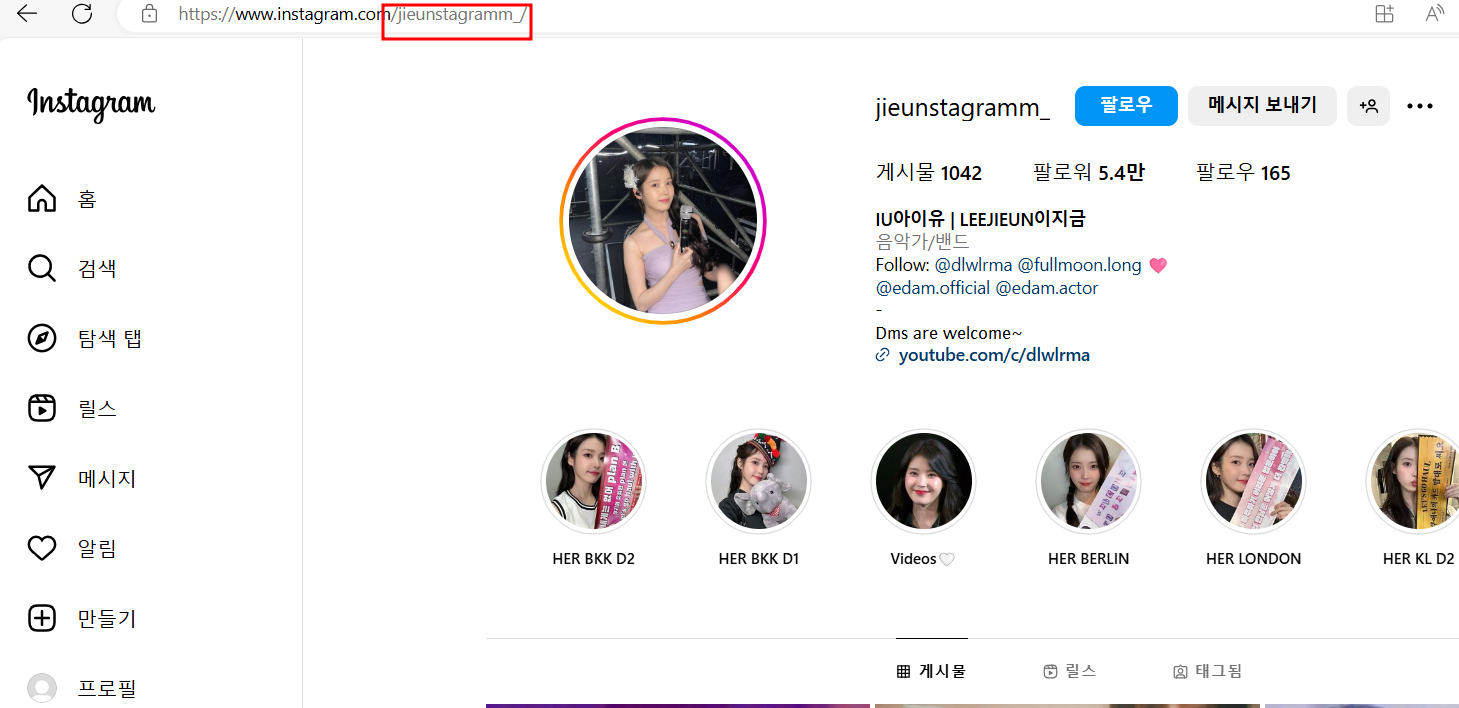Click the 메시지 보내기 button
This screenshot has height=708, width=1459.
click(1262, 105)
